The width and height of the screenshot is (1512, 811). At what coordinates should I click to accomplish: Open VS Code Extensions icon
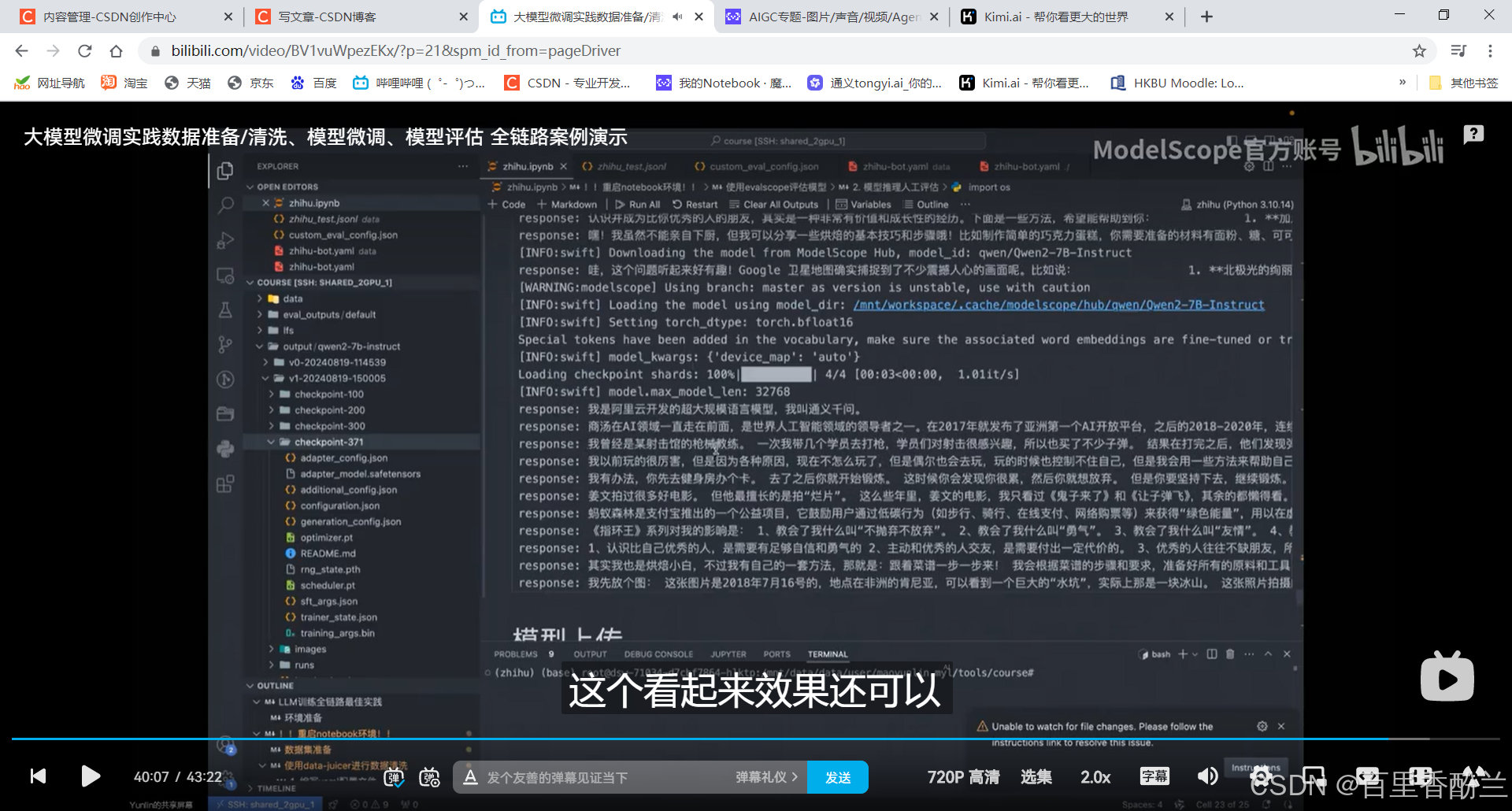(x=225, y=483)
